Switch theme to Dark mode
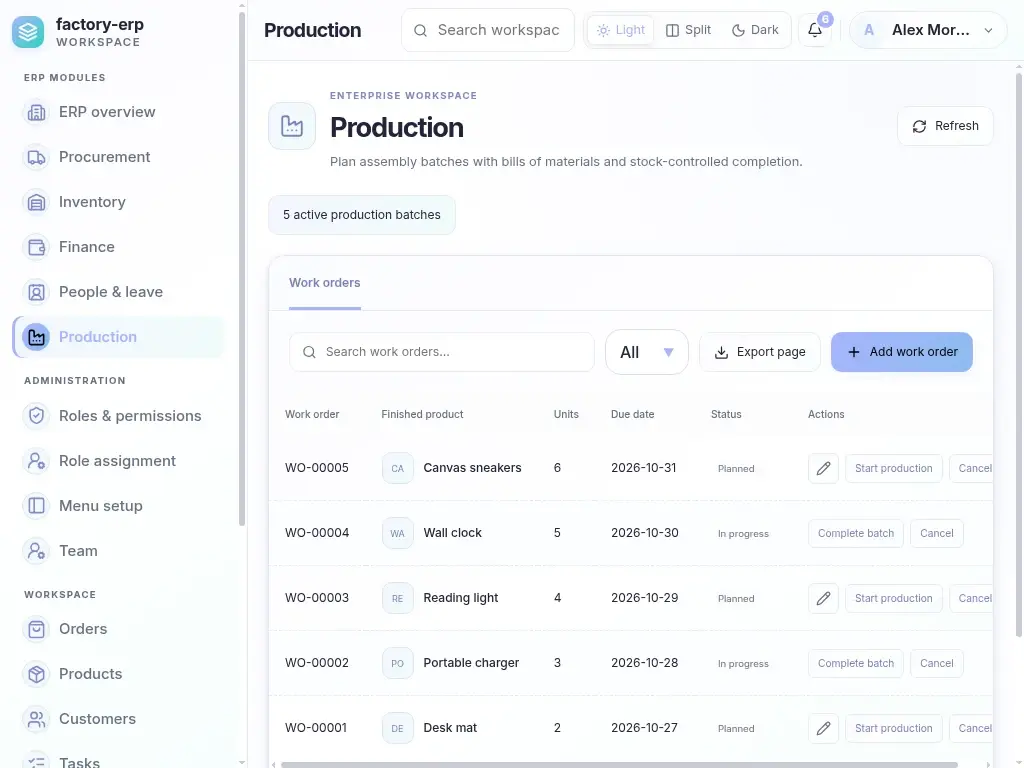The image size is (1024, 768). pyautogui.click(x=756, y=30)
